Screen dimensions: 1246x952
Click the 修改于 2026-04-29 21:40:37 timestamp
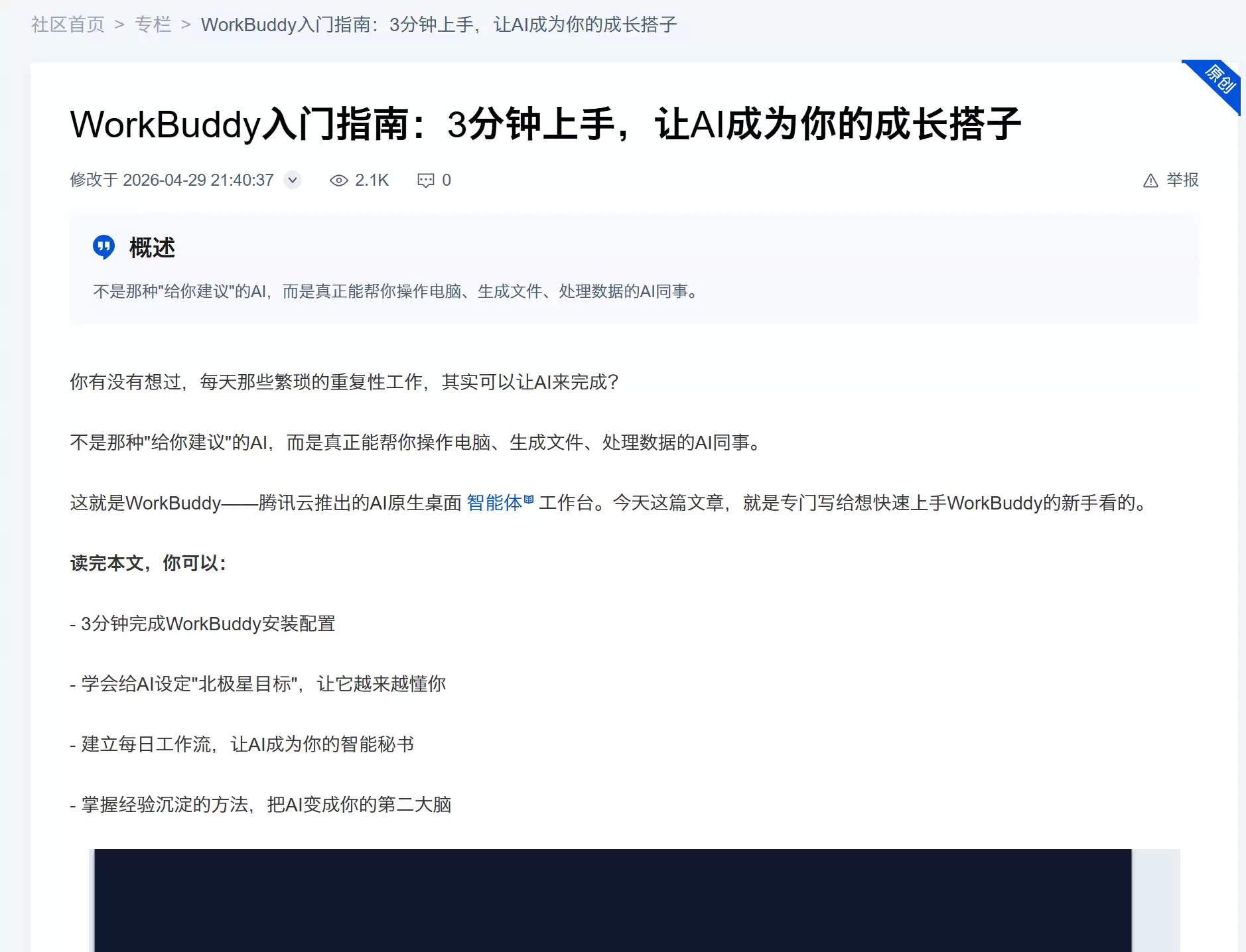click(172, 180)
